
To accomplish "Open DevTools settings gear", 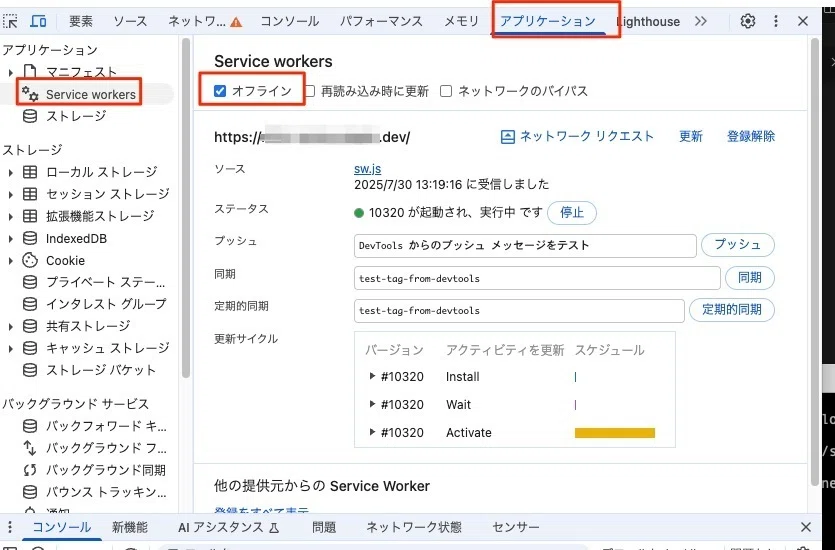I will tap(748, 21).
